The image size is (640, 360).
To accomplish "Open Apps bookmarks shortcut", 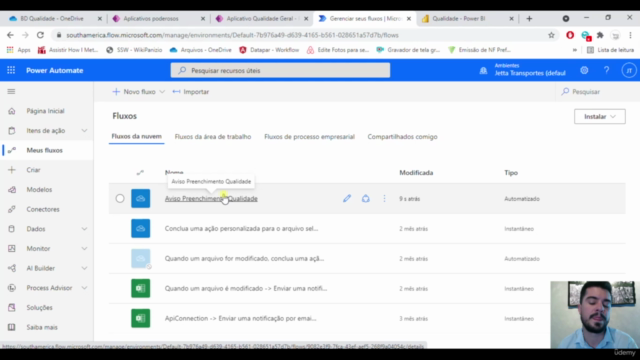I will pyautogui.click(x=18, y=50).
